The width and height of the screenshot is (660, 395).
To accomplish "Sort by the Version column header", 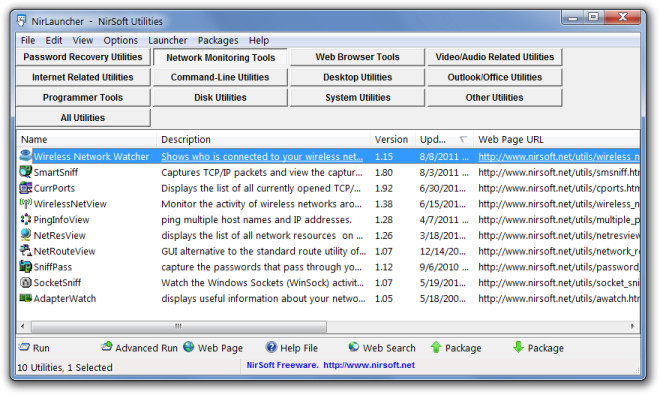I will point(392,139).
